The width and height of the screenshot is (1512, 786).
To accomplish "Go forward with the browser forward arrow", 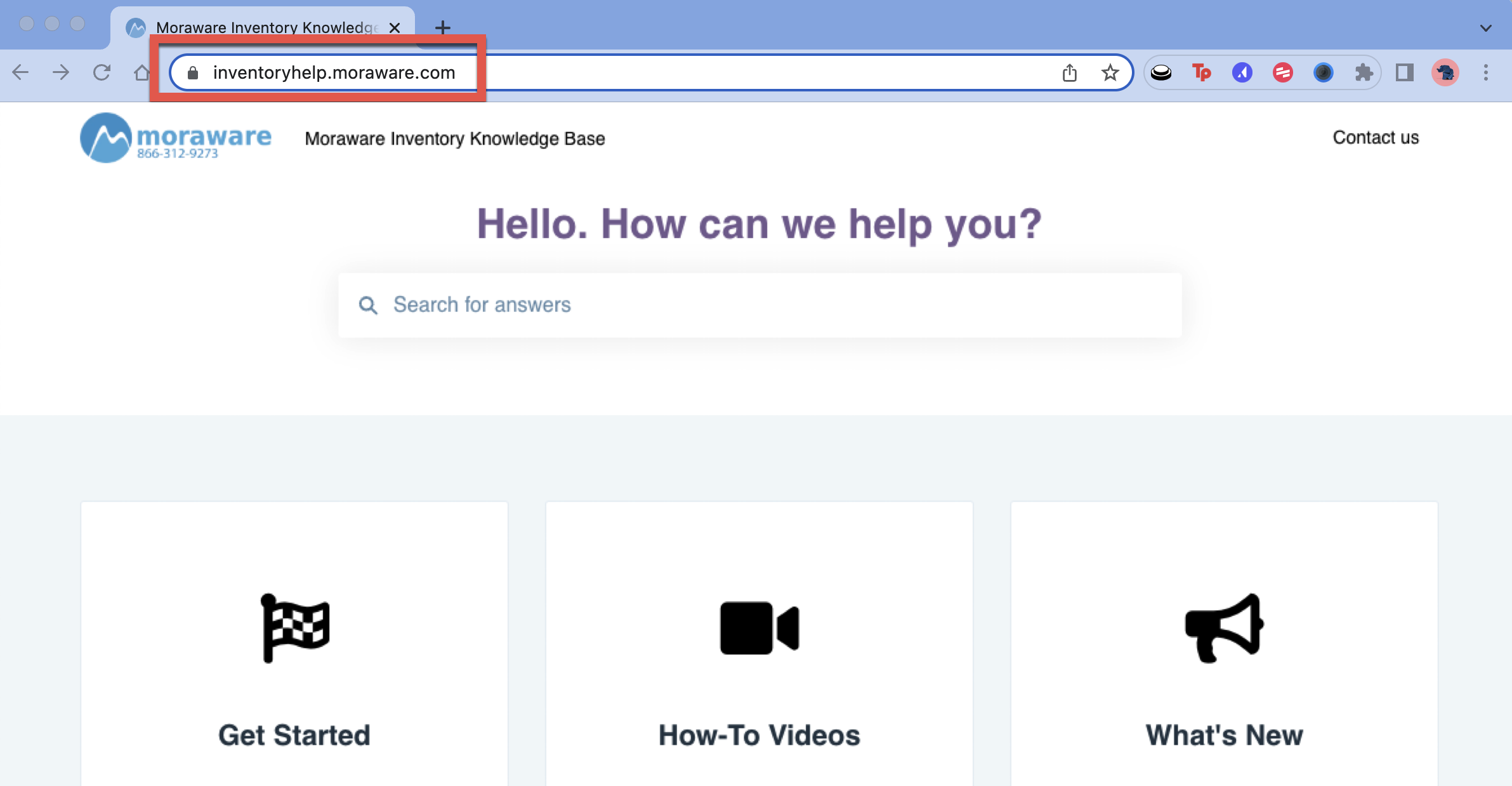I will pyautogui.click(x=61, y=72).
